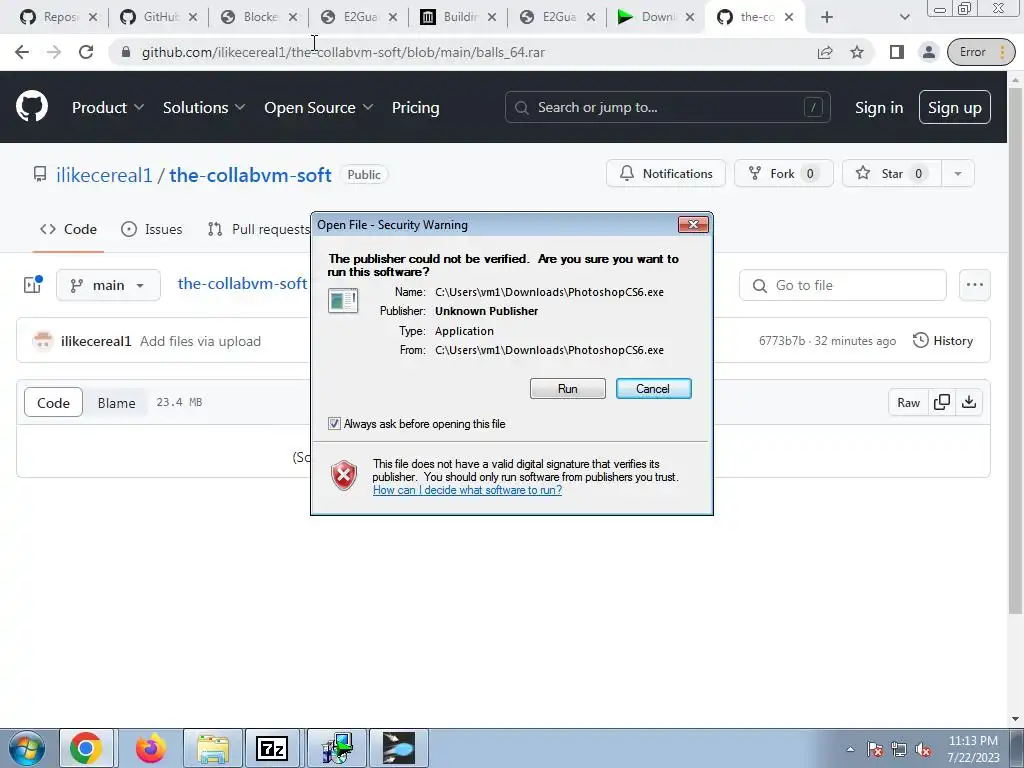Click the Windows Start orb

coord(27,748)
